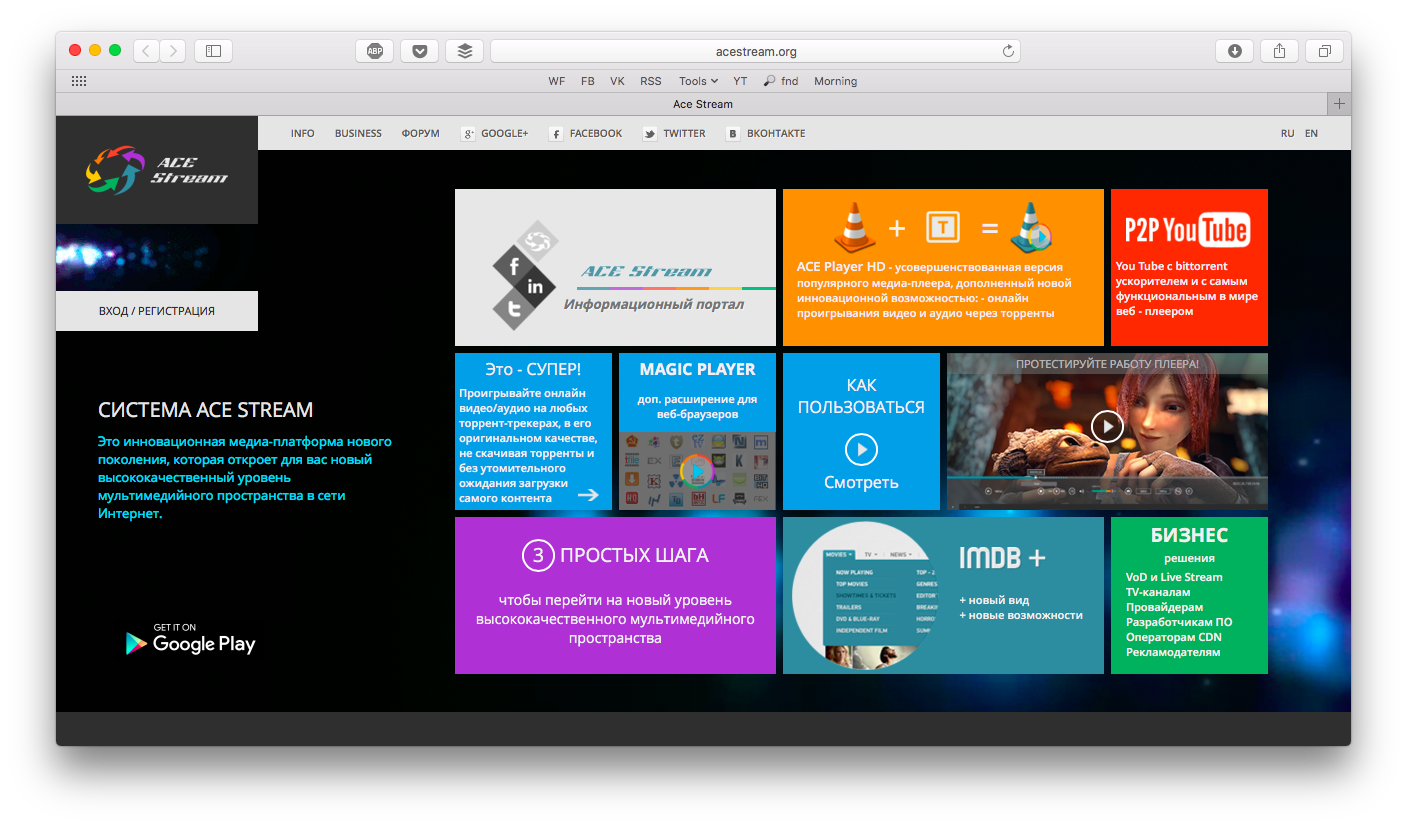Viewport: 1407px width, 826px height.
Task: Click the circled 3 steps icon
Action: [x=537, y=555]
